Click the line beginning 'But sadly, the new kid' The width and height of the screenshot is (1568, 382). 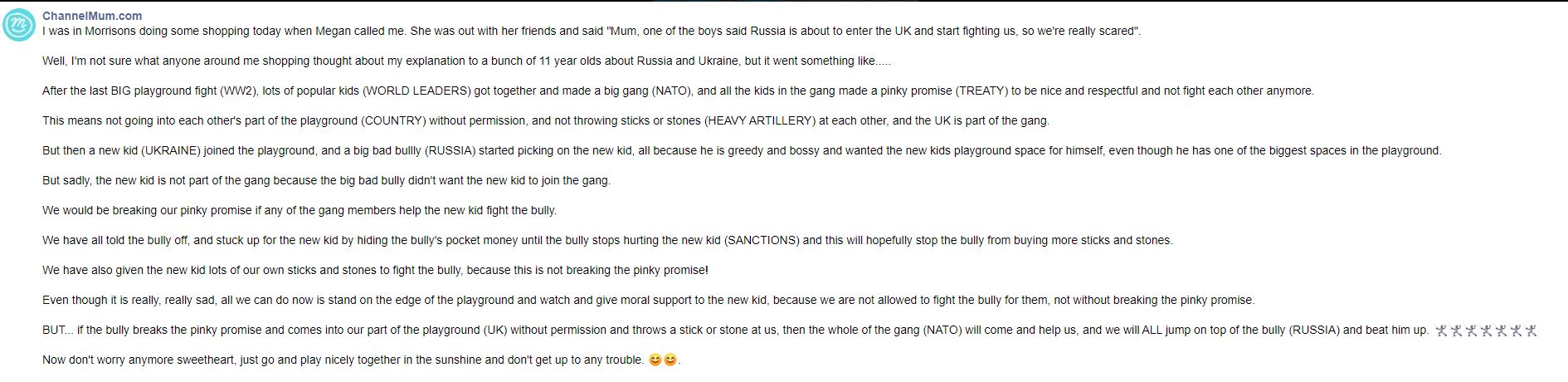326,180
